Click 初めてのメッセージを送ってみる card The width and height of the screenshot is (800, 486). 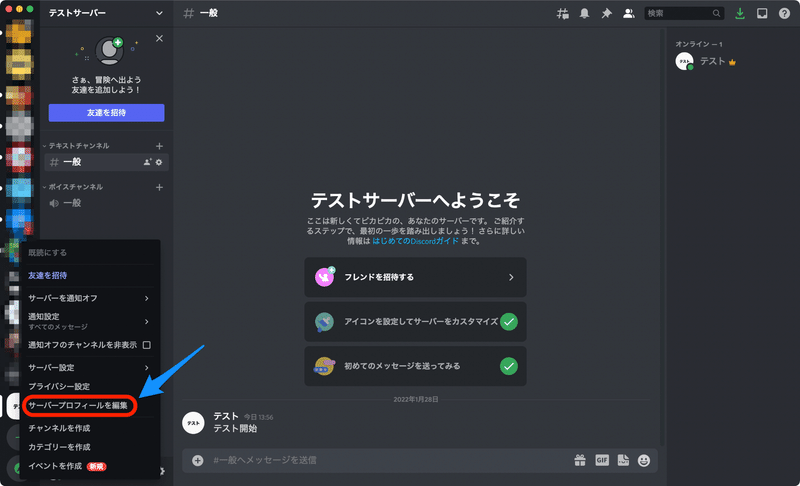click(415, 366)
